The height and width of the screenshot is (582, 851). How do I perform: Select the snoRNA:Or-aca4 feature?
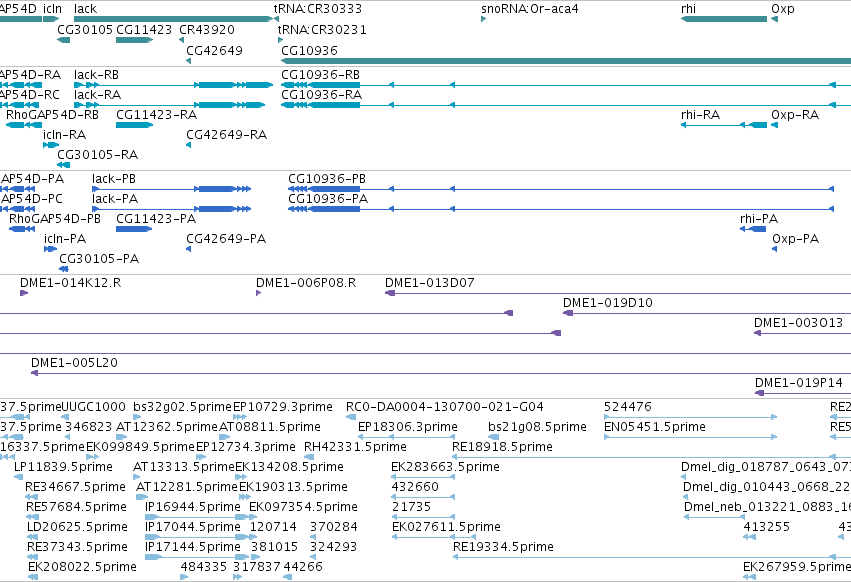[484, 19]
